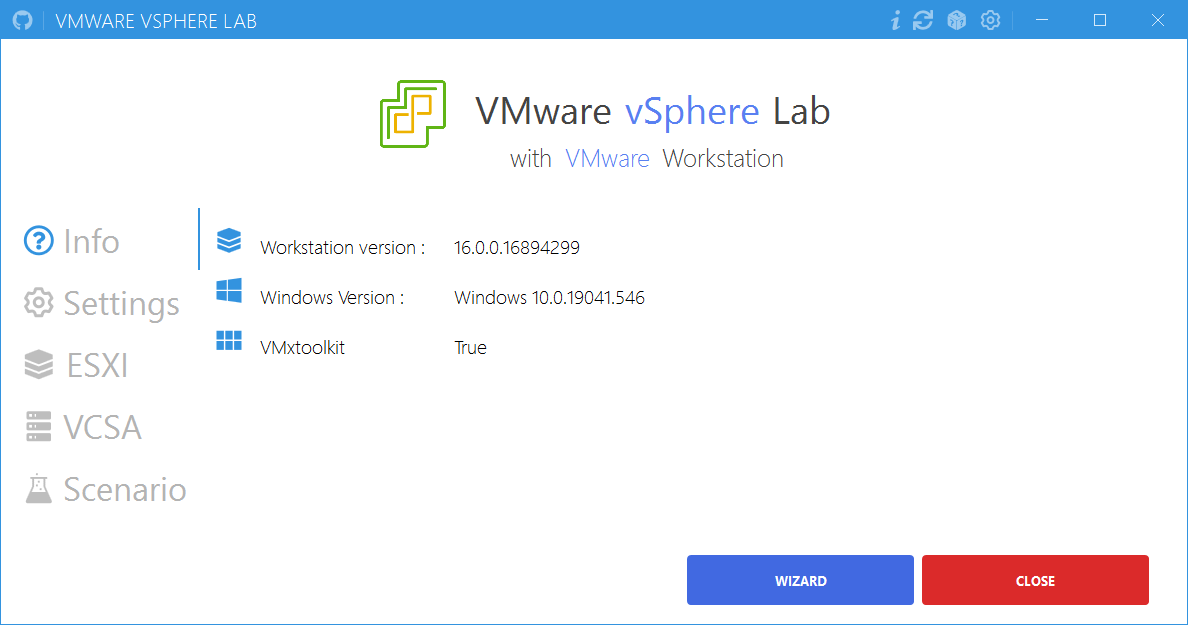
Task: Close the window with title bar X
Action: click(1158, 20)
